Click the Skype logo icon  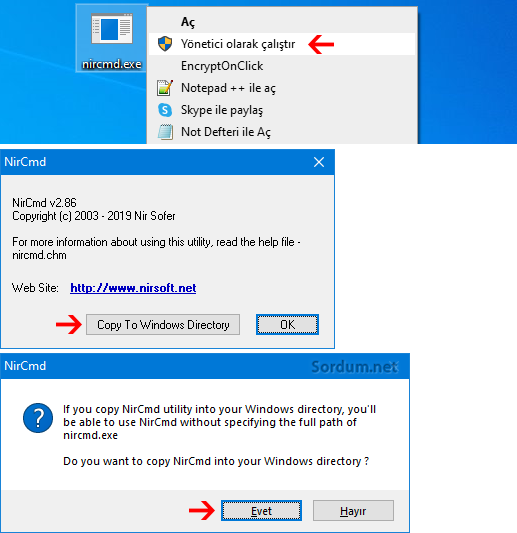165,110
